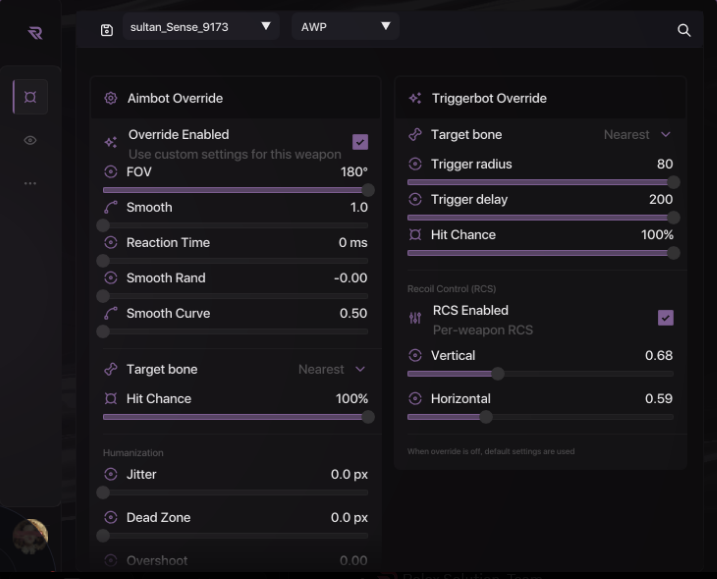The width and height of the screenshot is (717, 579).
Task: Click the Smooth Rand slider handle
Action: [x=103, y=296]
